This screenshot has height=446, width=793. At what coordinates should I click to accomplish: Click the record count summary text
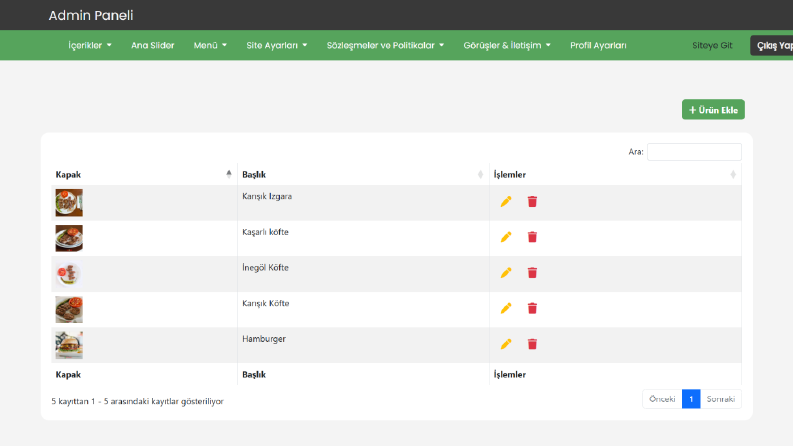(x=138, y=402)
